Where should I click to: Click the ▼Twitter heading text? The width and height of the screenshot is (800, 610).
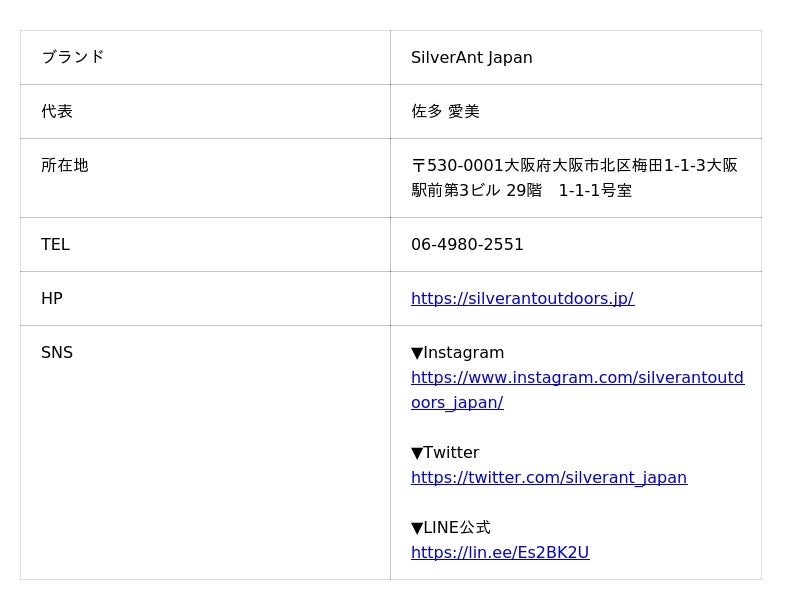tap(445, 453)
